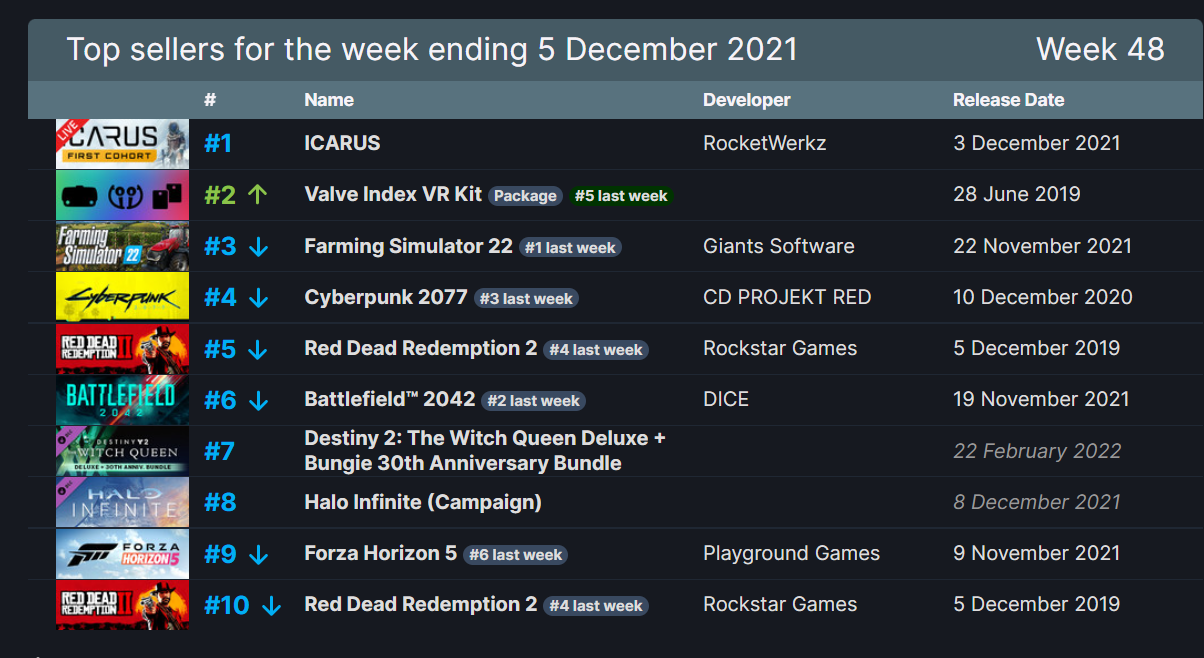Open the Halo Infinite thumbnail image

[122, 502]
